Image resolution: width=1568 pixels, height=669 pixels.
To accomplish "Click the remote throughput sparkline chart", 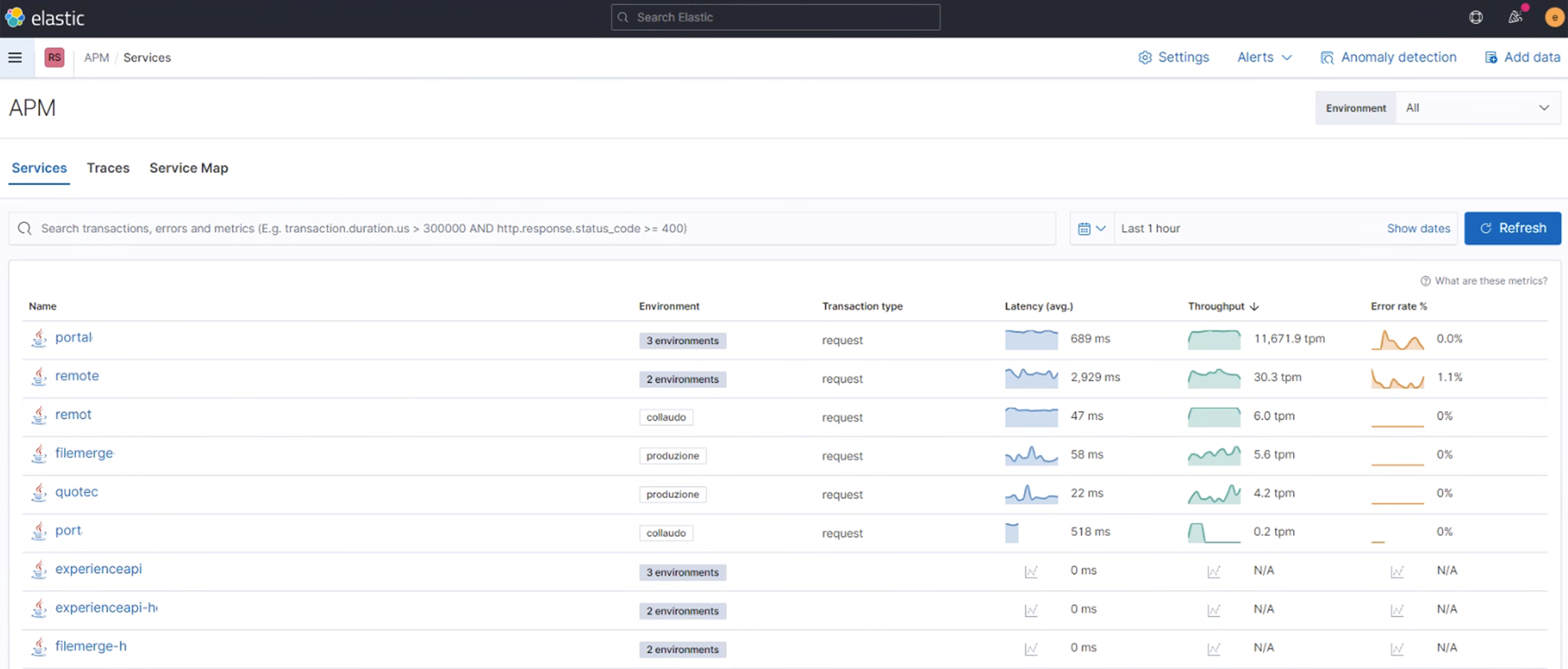I will (1214, 378).
